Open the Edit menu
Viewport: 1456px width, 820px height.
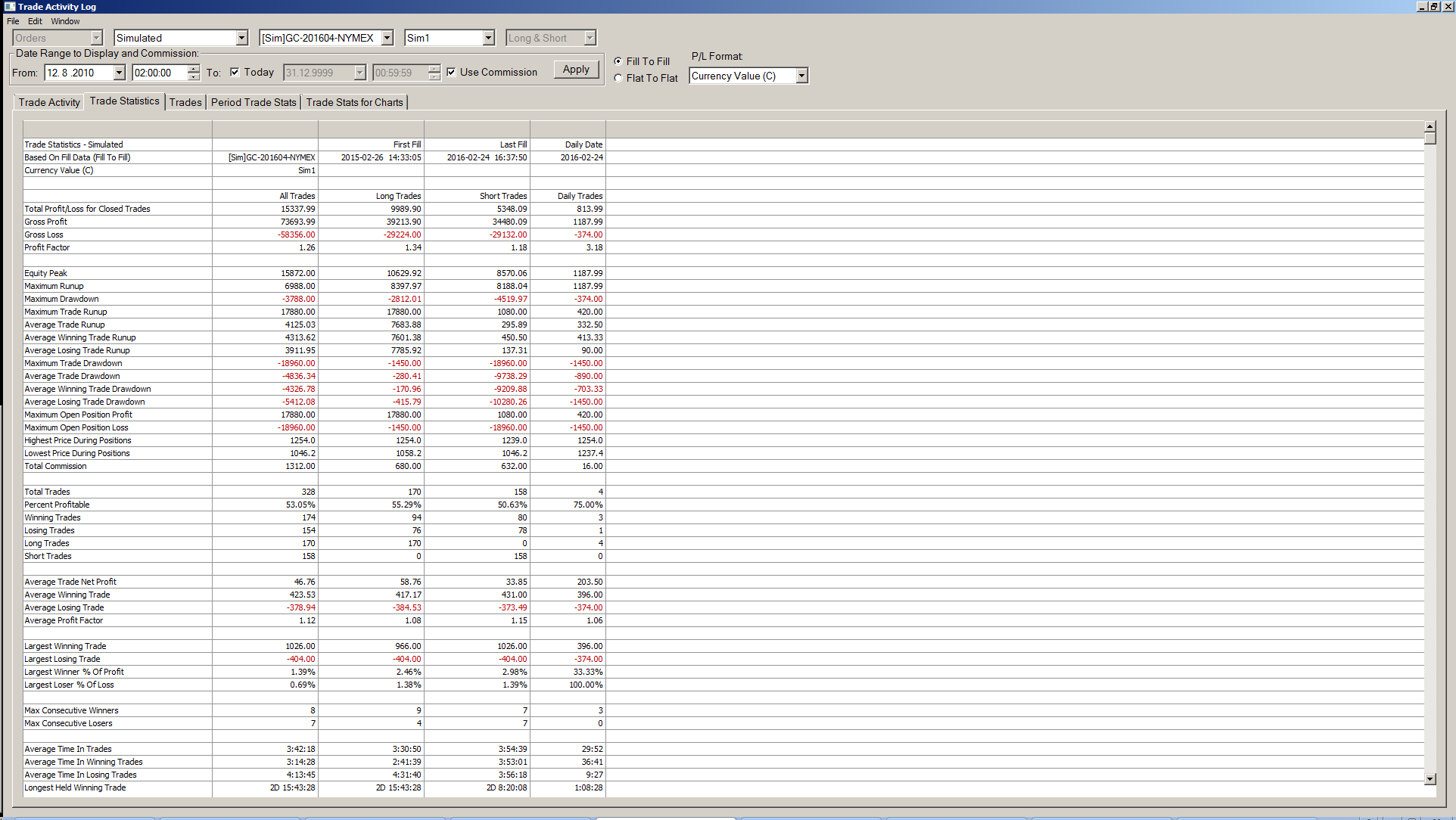pyautogui.click(x=35, y=21)
